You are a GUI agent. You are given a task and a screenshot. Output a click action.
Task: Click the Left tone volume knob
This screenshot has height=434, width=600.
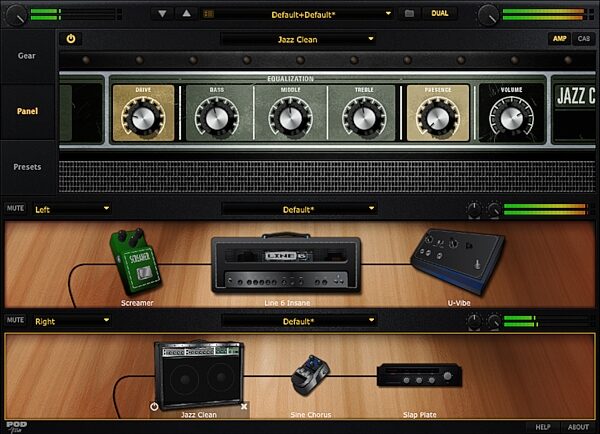click(494, 210)
